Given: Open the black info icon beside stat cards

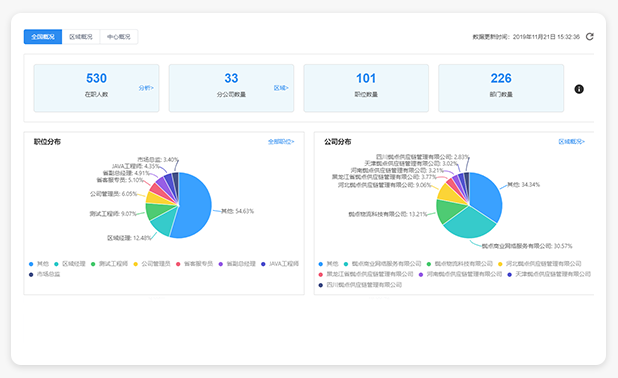Looking at the screenshot, I should coord(579,89).
